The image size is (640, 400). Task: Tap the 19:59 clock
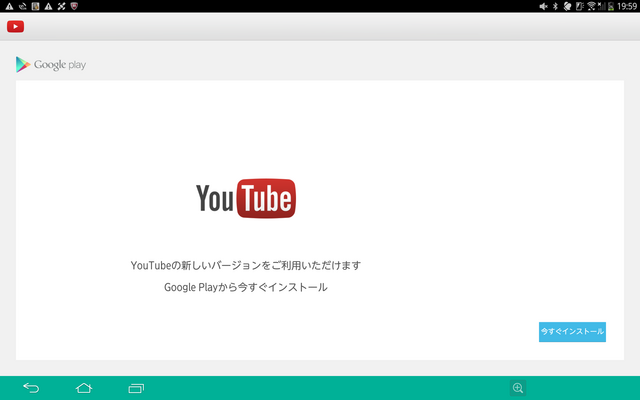pos(627,6)
